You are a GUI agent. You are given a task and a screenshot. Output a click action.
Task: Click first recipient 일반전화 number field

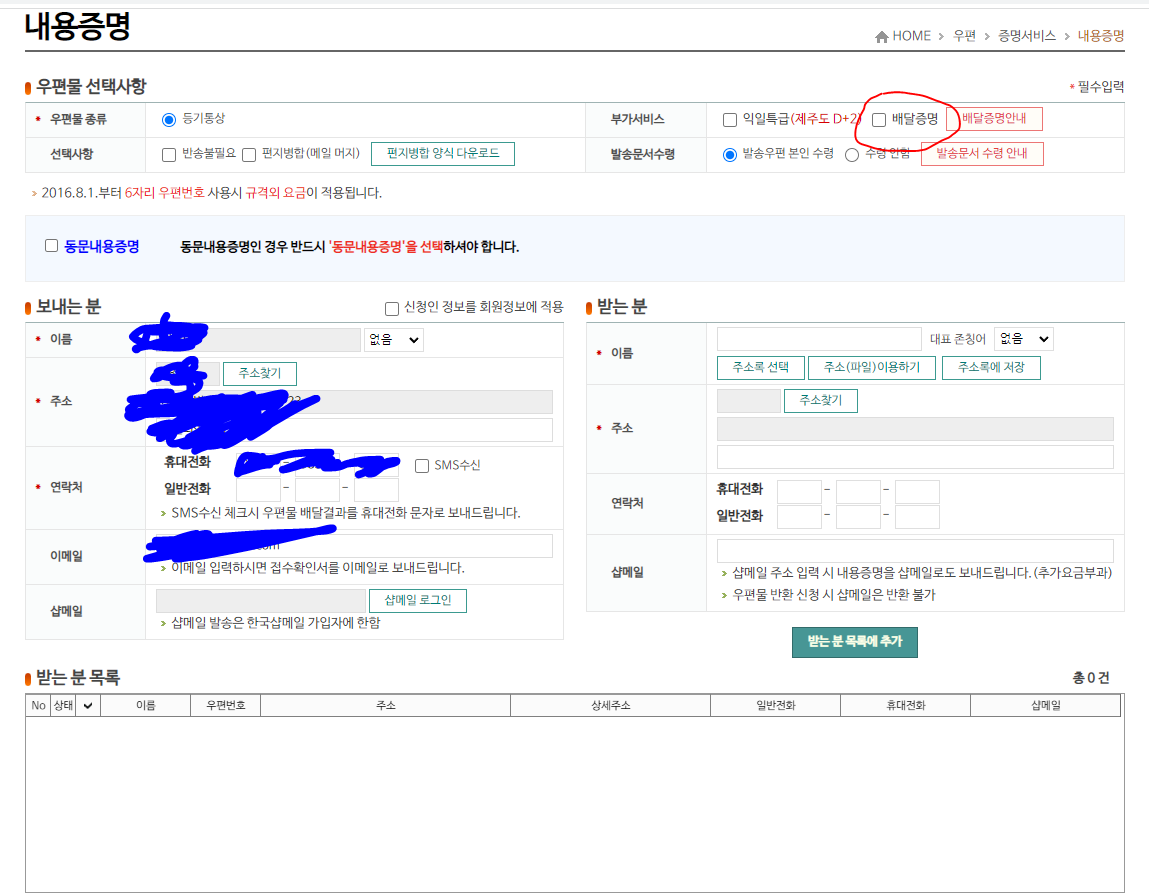point(799,517)
